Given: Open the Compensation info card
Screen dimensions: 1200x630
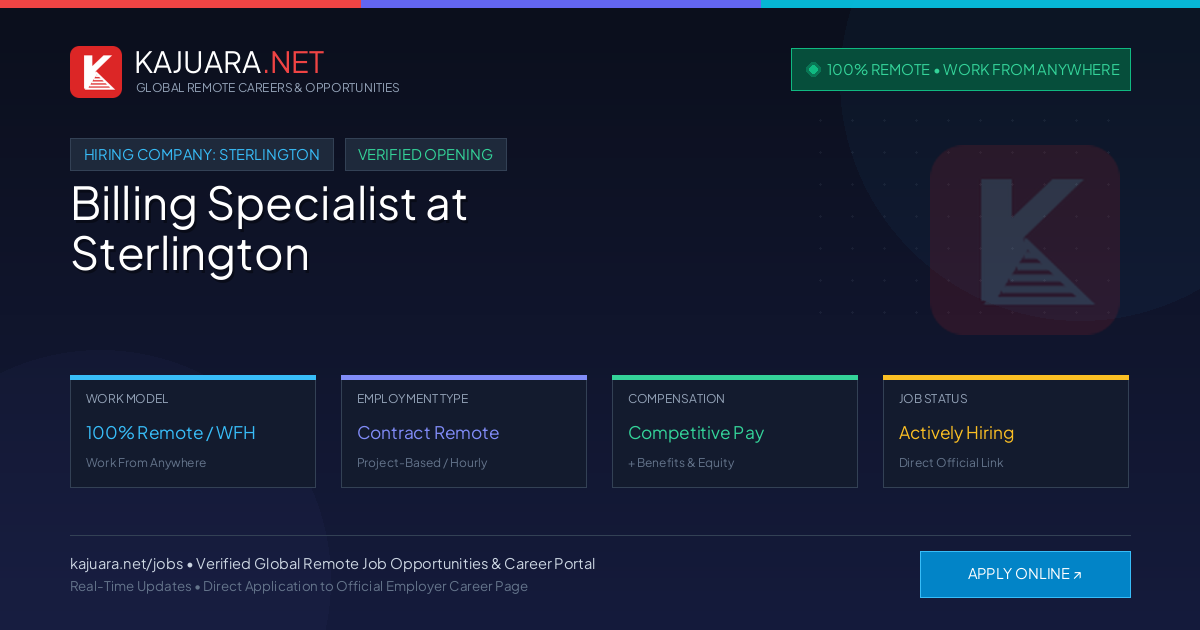Looking at the screenshot, I should [735, 432].
